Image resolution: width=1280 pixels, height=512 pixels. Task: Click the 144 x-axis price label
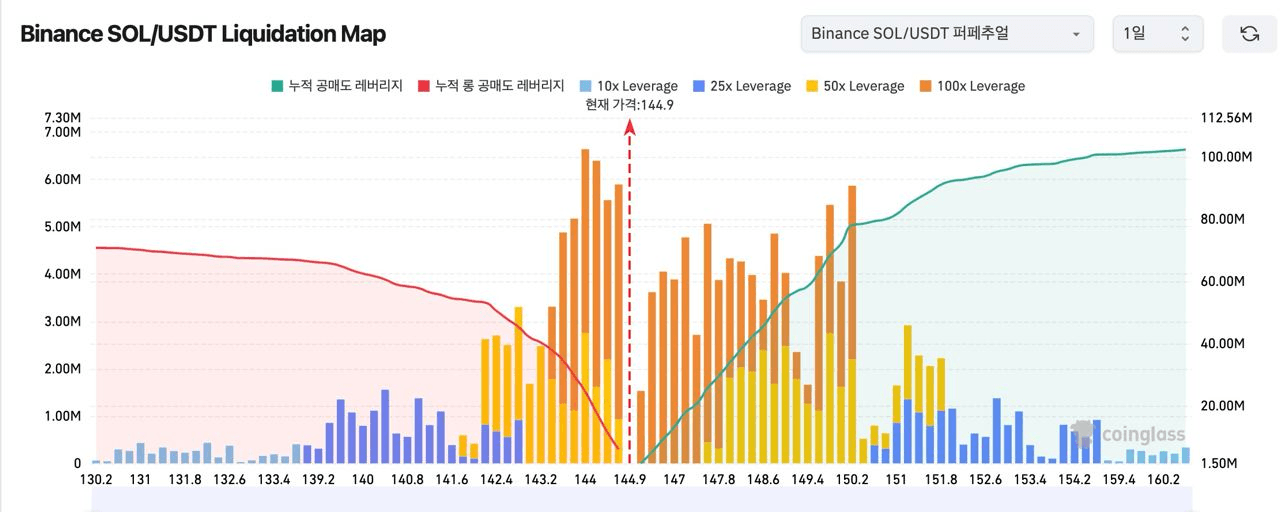coord(585,480)
